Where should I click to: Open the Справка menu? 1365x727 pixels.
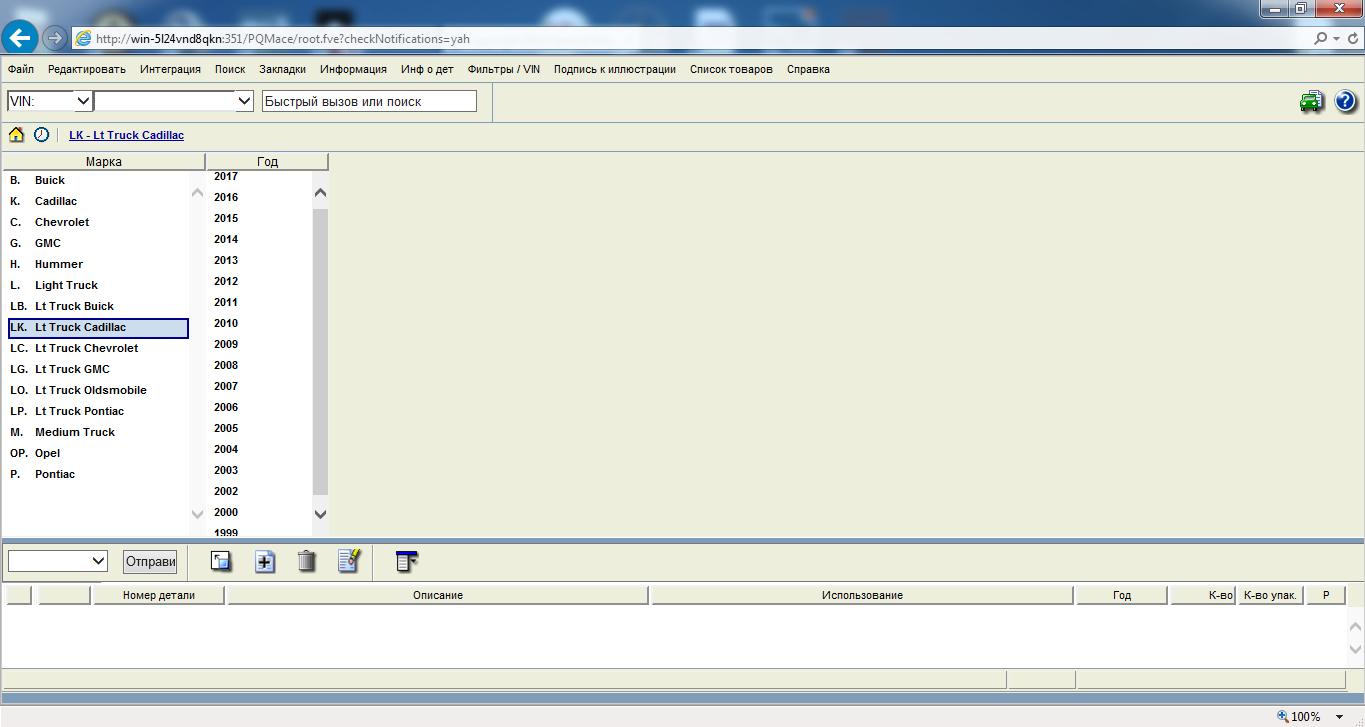click(808, 69)
